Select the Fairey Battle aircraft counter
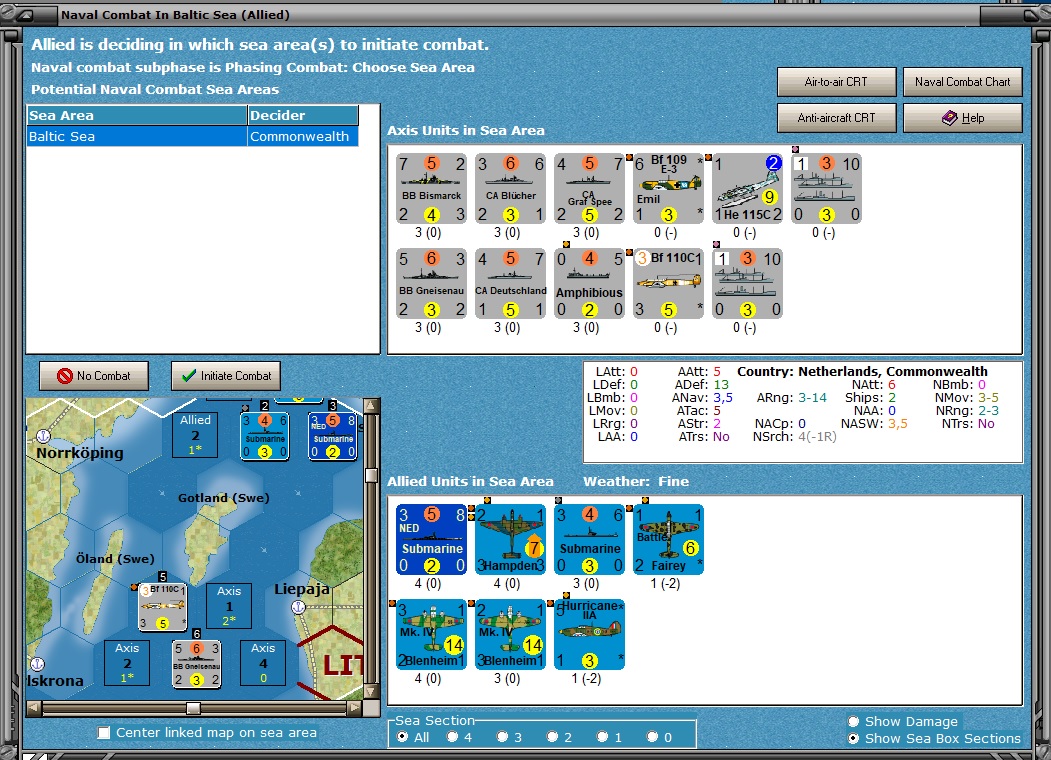 (x=668, y=540)
